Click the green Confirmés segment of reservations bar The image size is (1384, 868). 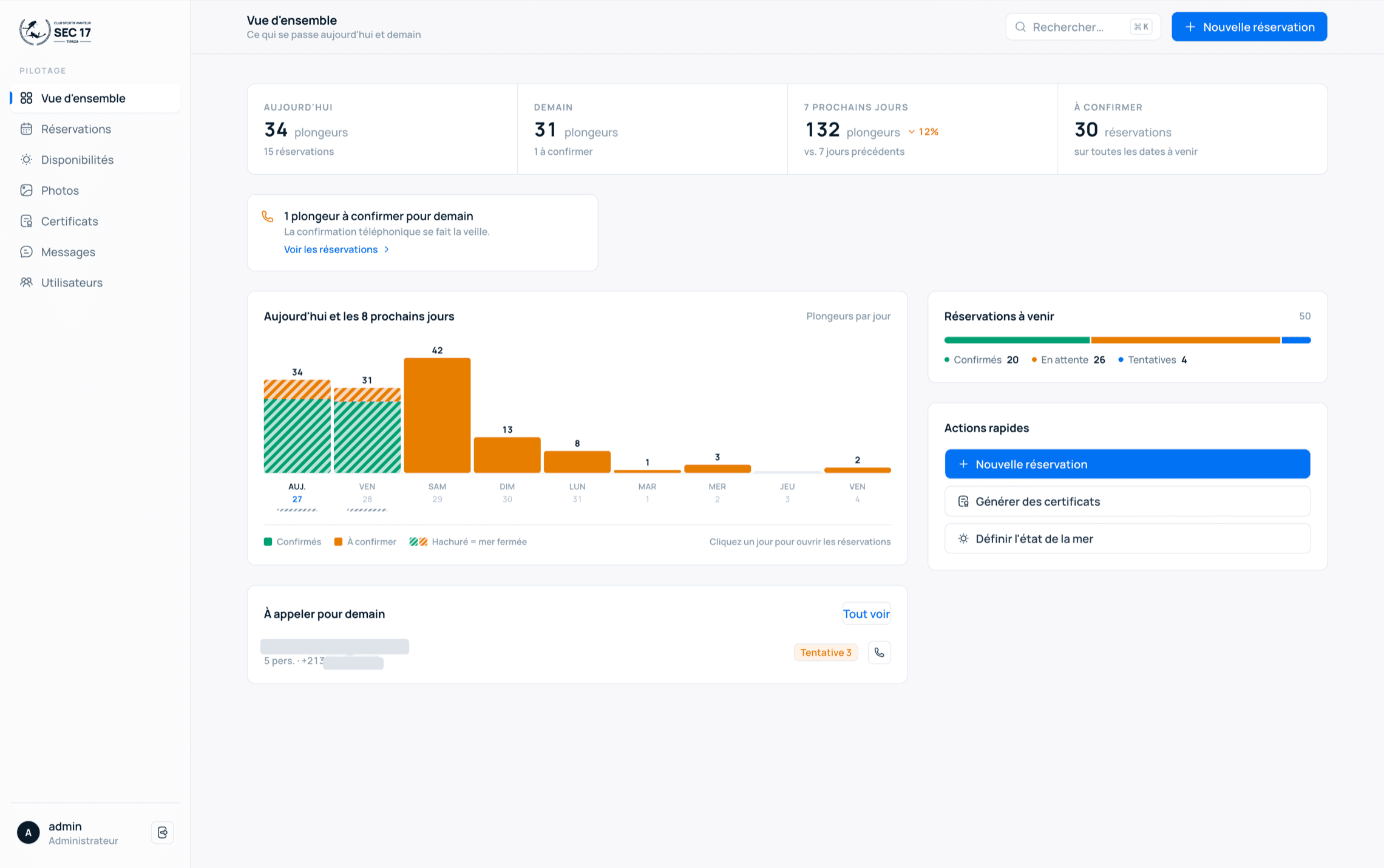(x=1017, y=340)
